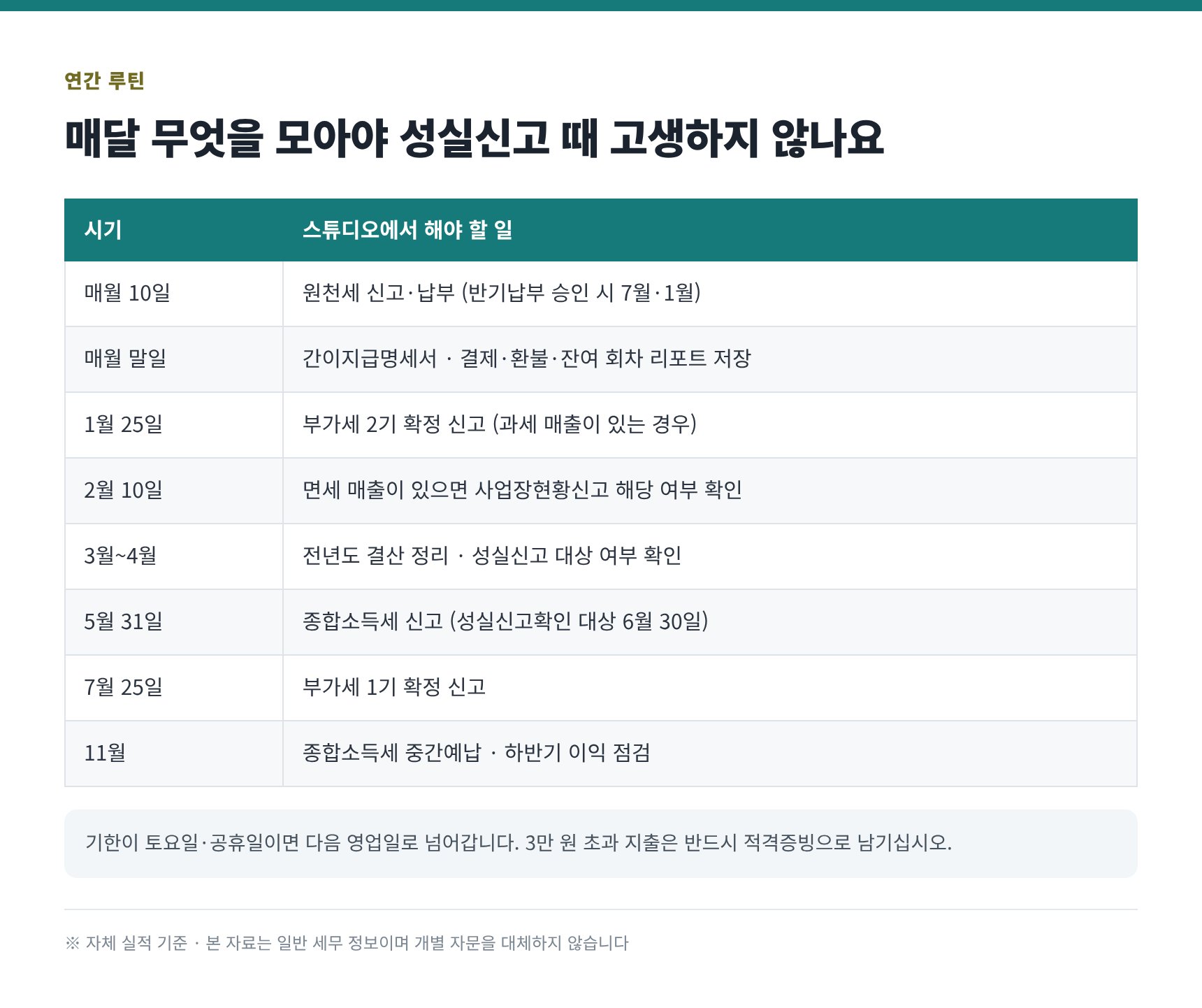Click the '전년도 결산 정리 · 성실신고 대상 여부 확인' cell
Image resolution: width=1202 pixels, height=1008 pixels.
pyautogui.click(x=710, y=556)
